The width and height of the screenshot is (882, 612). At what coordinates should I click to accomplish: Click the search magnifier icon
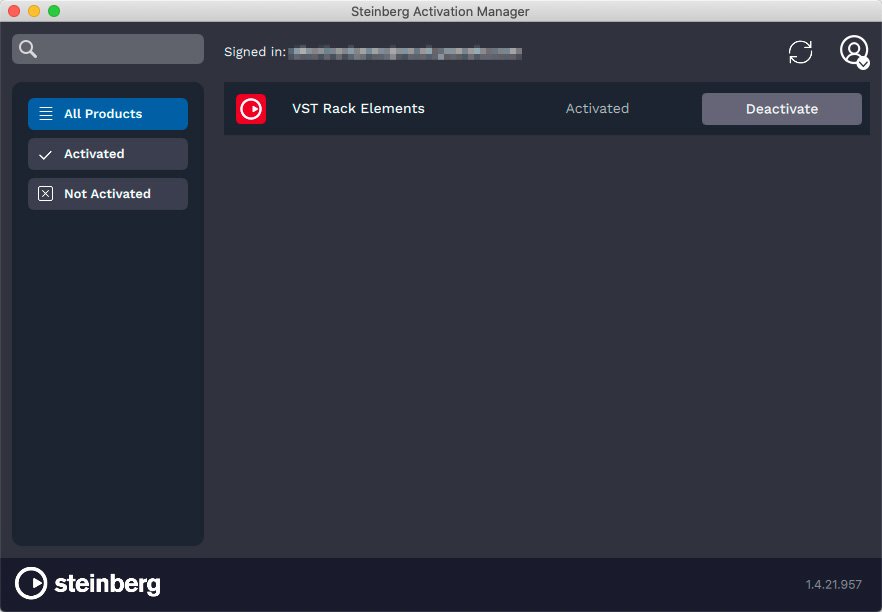click(27, 48)
